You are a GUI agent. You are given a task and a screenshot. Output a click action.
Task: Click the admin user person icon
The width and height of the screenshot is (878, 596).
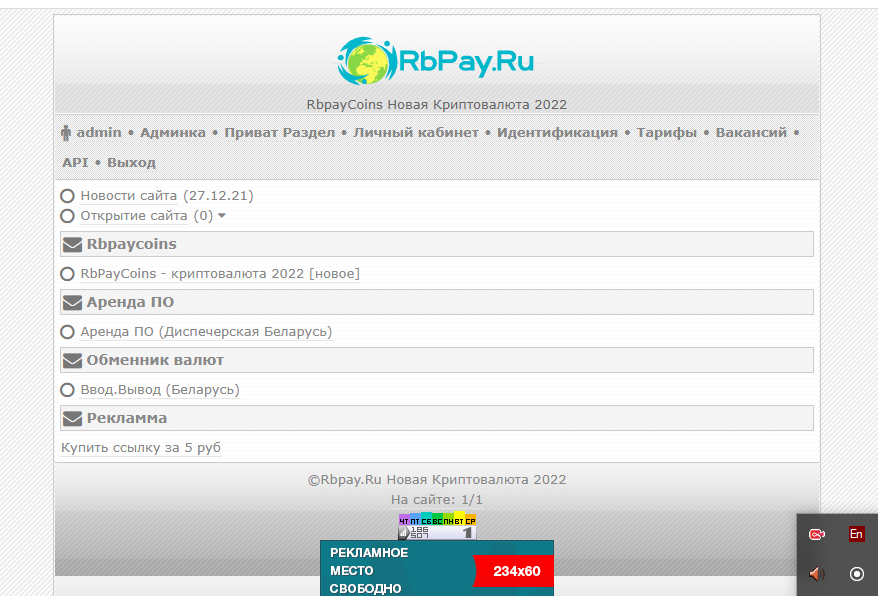(67, 133)
